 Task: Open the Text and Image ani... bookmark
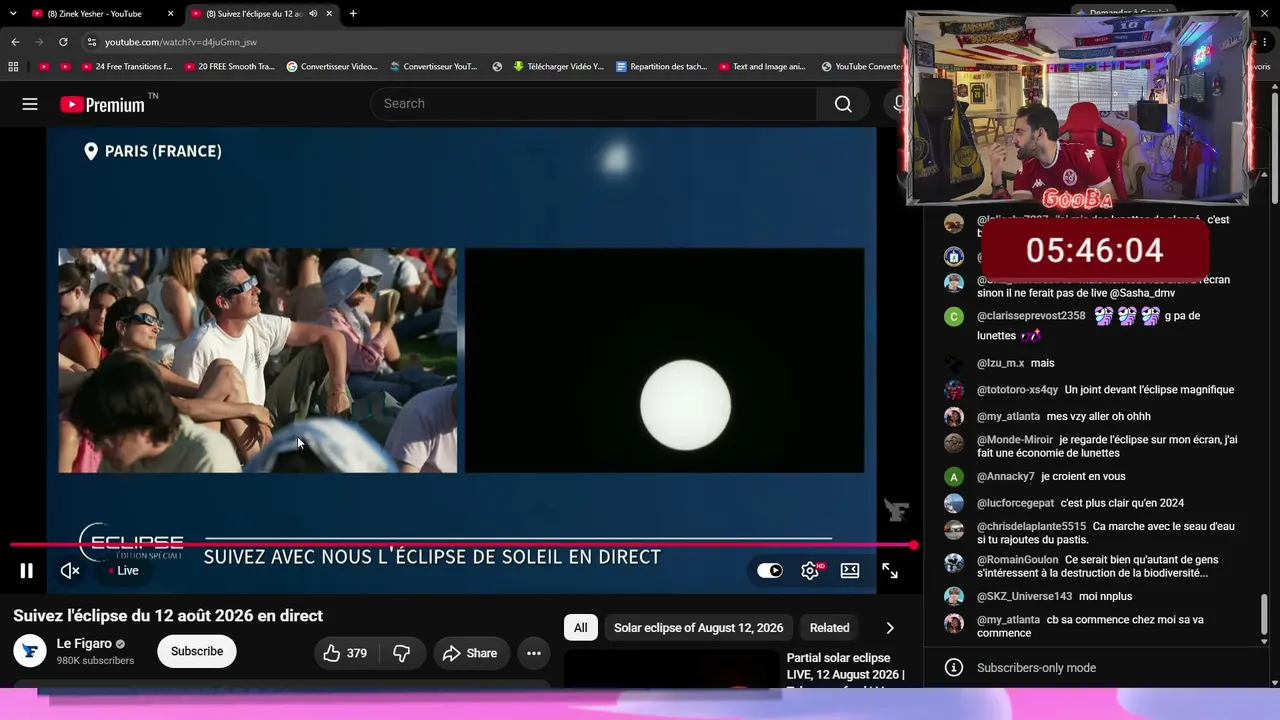(761, 67)
